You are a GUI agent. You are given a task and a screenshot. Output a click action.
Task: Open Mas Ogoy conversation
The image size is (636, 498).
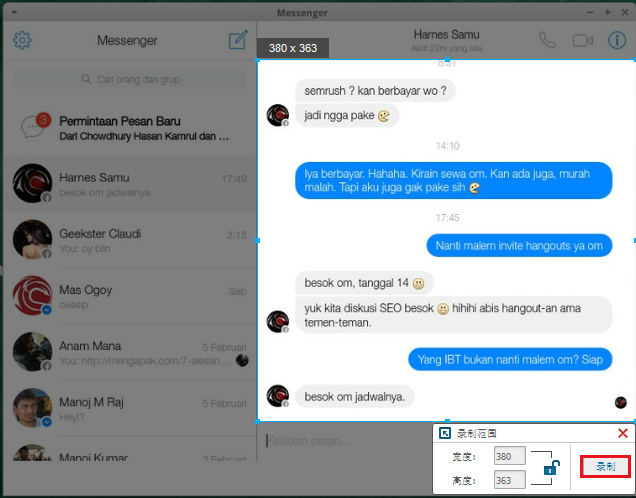click(130, 296)
